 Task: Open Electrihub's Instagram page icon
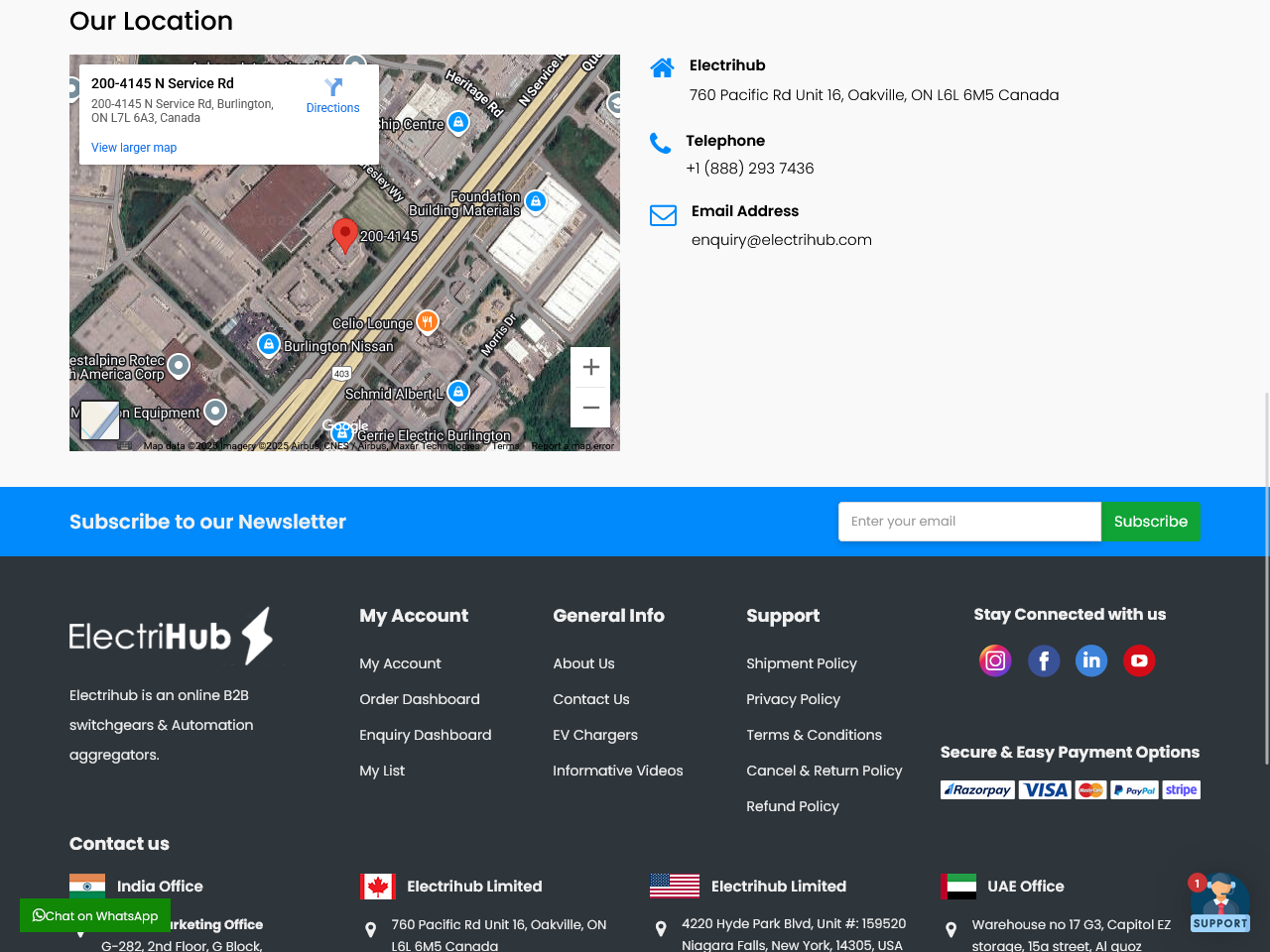tap(995, 660)
